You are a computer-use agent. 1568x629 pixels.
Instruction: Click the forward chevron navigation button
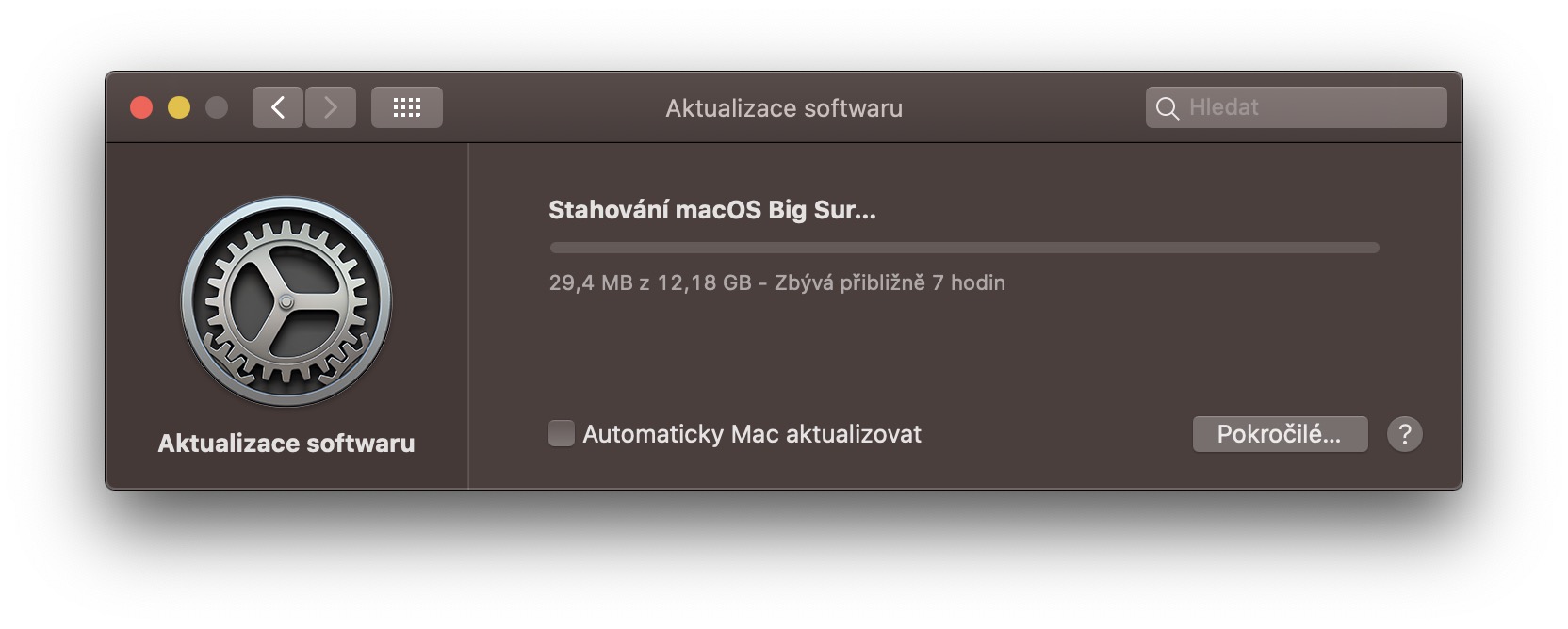coord(331,107)
